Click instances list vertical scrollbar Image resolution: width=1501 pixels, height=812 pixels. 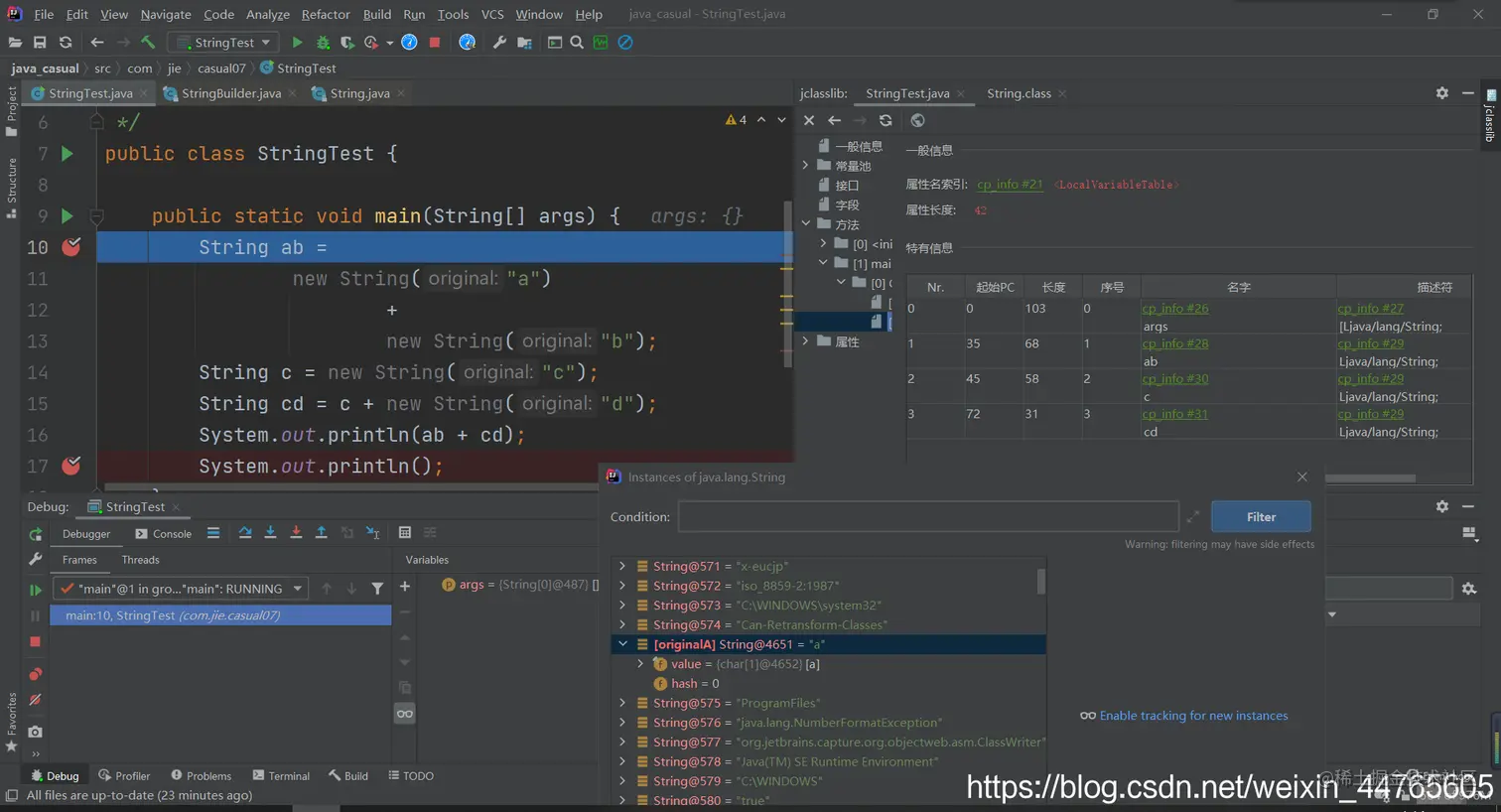coord(1040,582)
